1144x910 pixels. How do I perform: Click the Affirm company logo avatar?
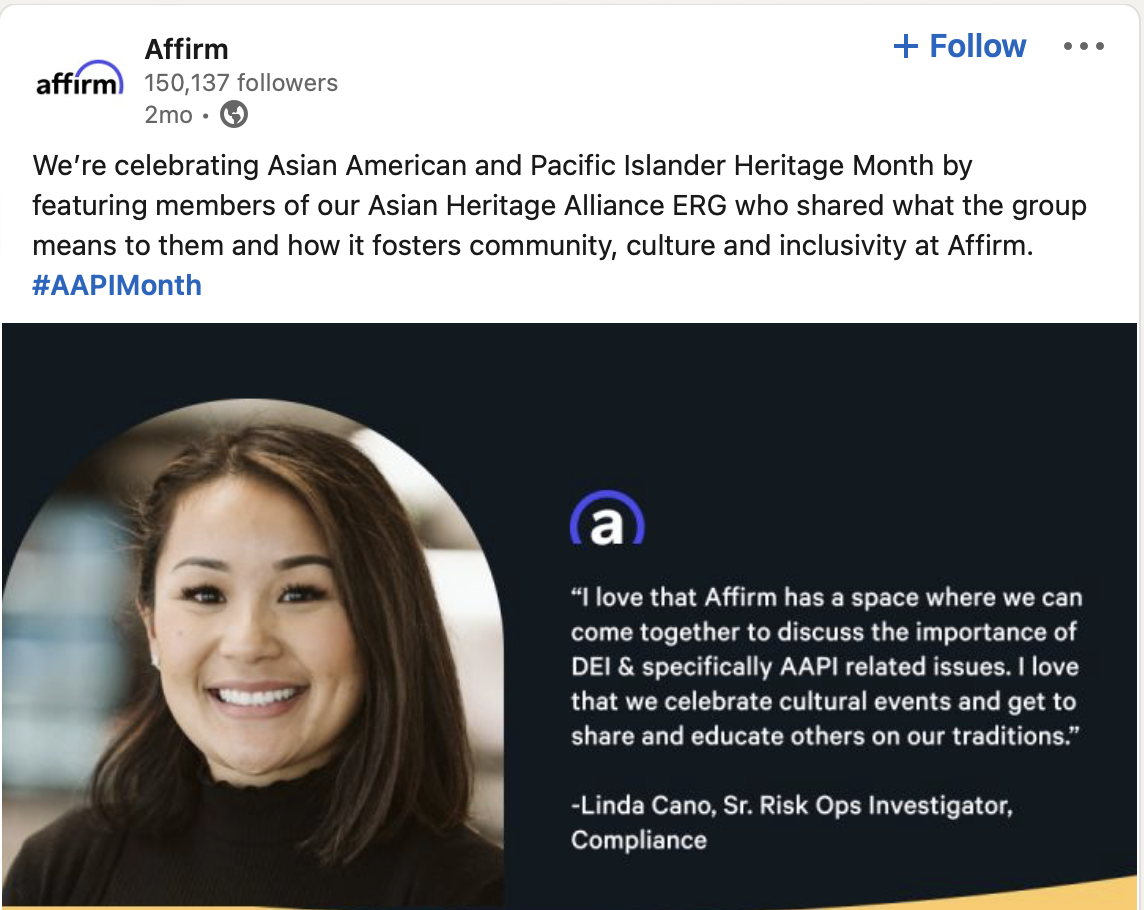coord(79,81)
